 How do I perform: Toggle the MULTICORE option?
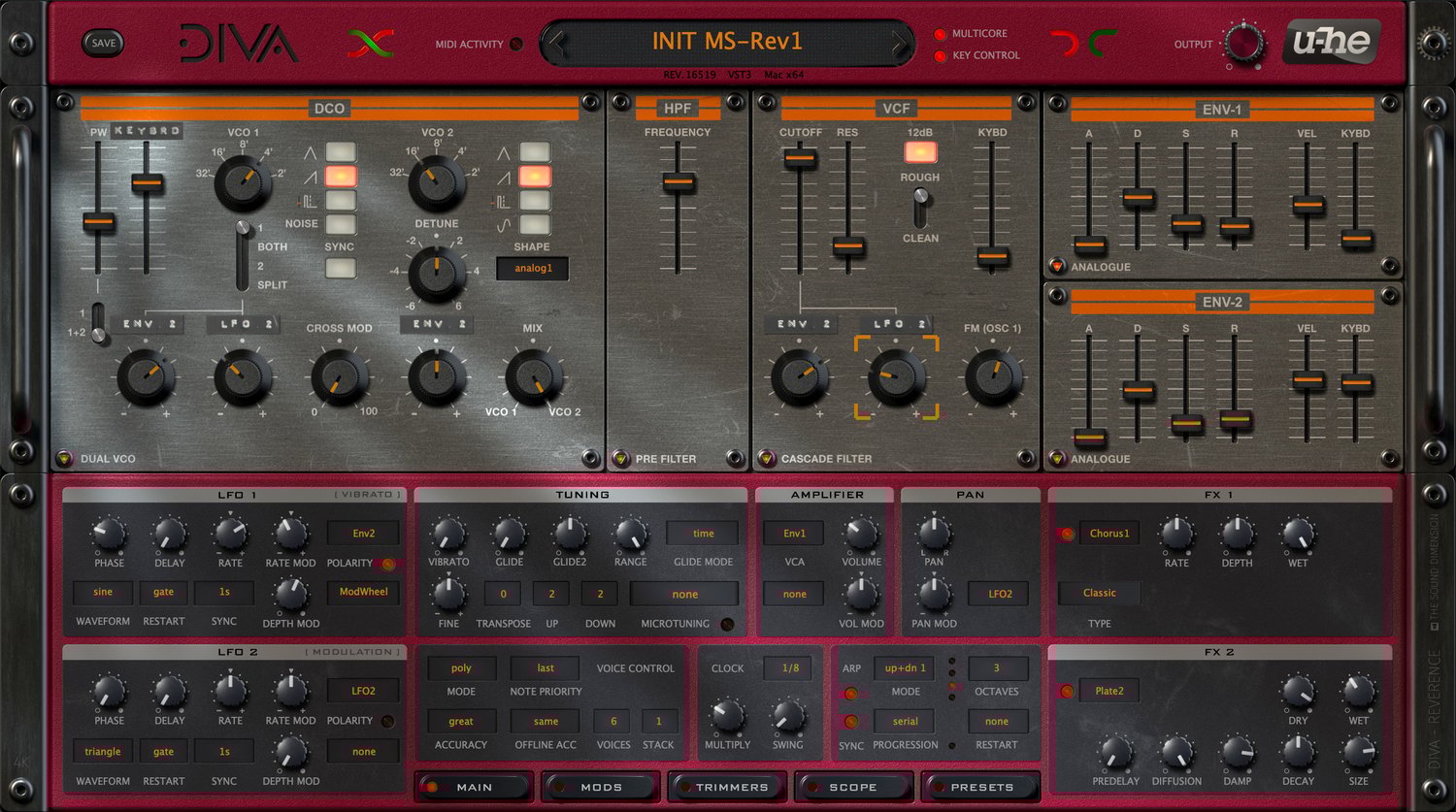tap(940, 34)
